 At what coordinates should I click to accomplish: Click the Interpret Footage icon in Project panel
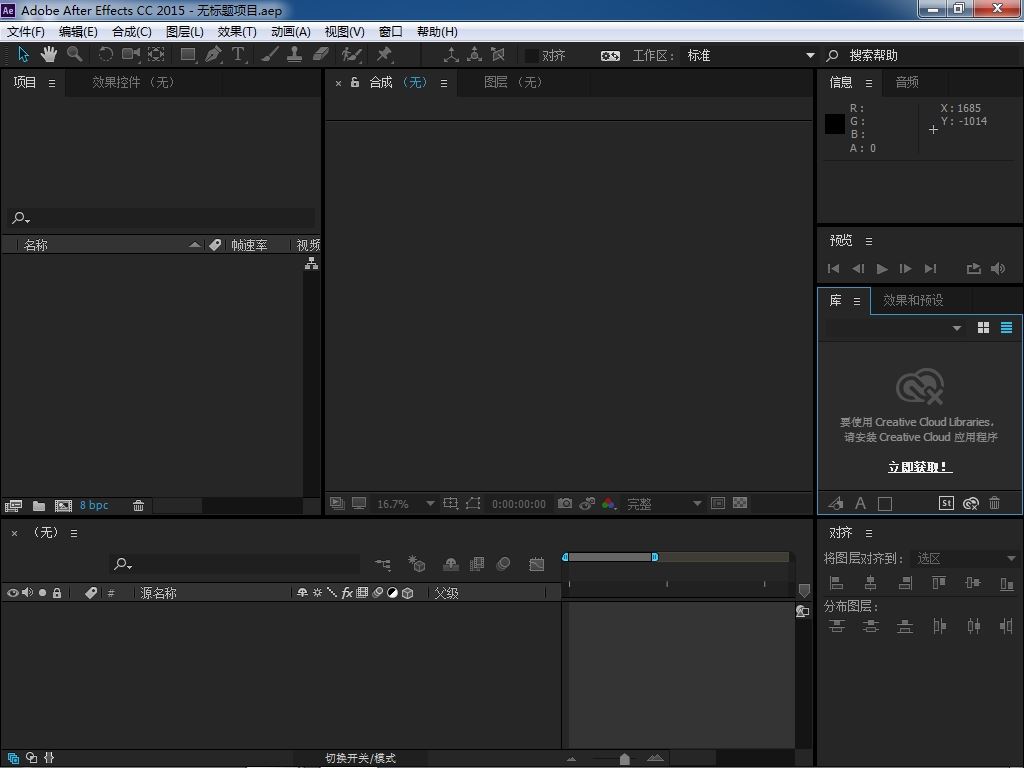[x=13, y=505]
